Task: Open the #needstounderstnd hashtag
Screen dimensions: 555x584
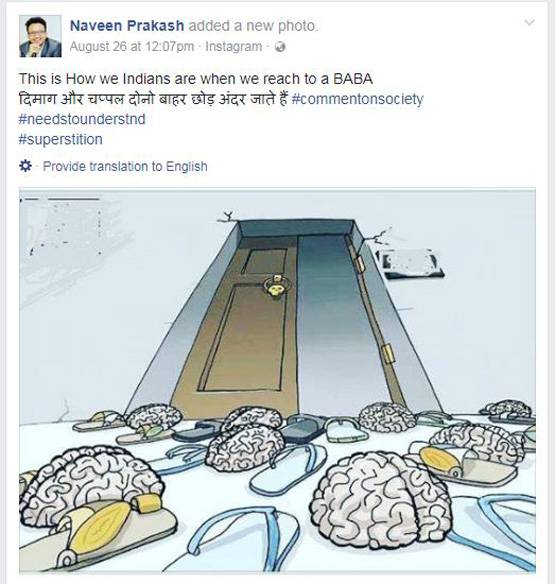Action: [82, 119]
